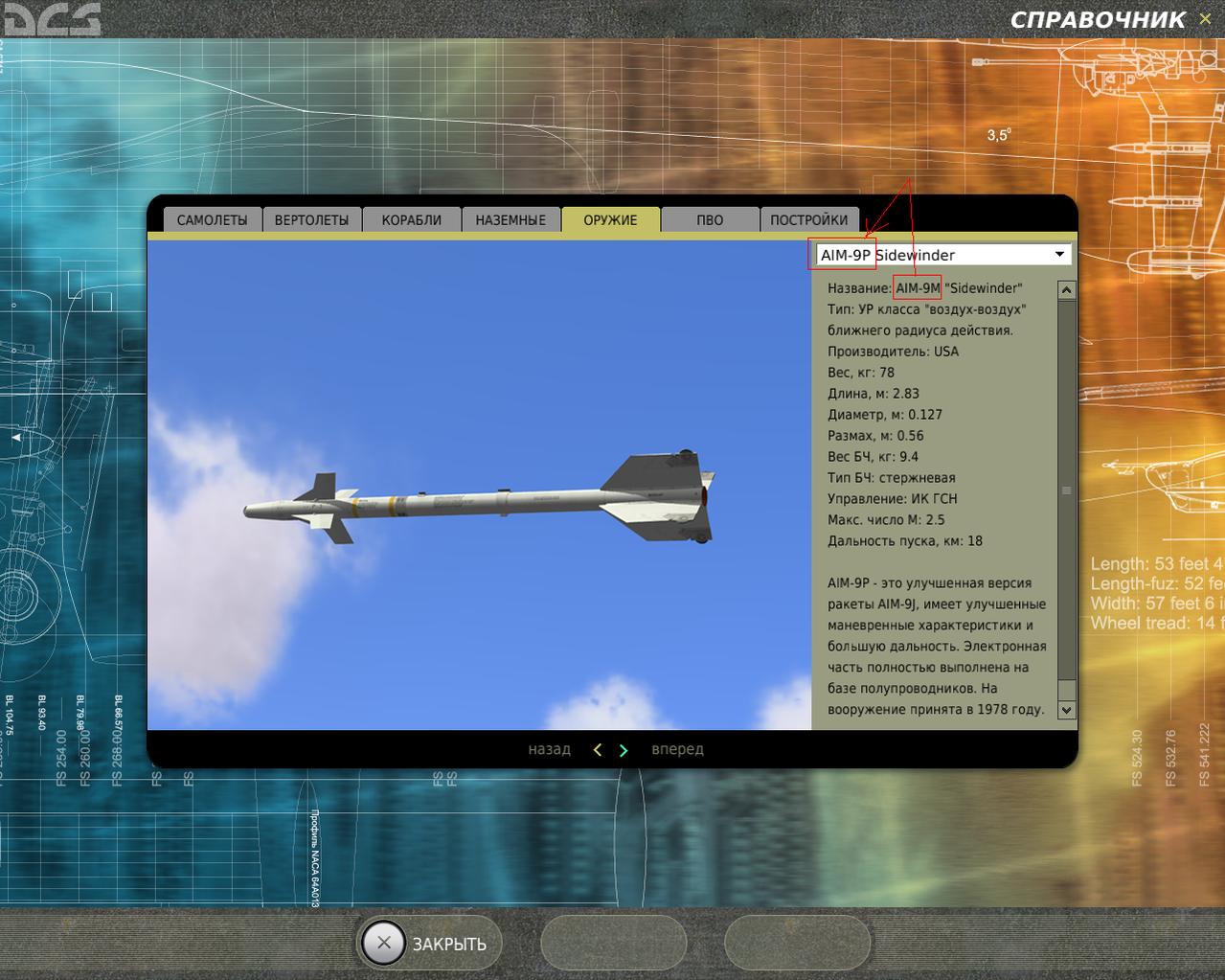Click the round X icon beside ЗАКРЫТЬ

[383, 943]
